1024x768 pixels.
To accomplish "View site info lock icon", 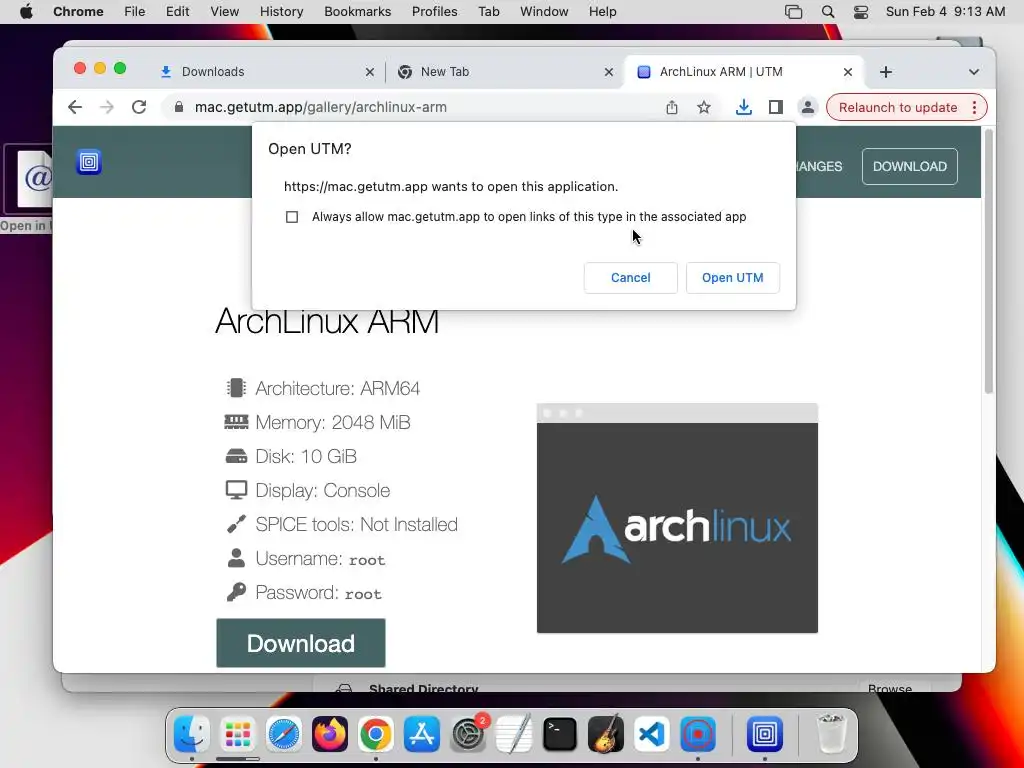I will 178,107.
